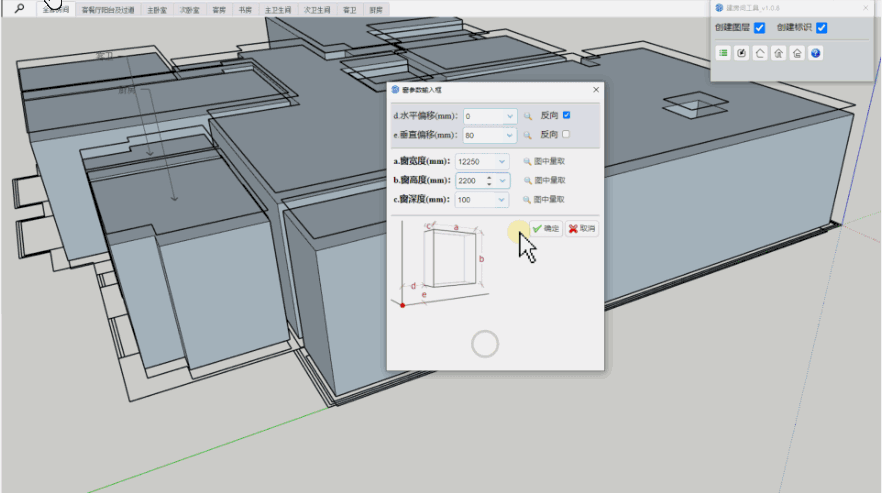Image resolution: width=882 pixels, height=493 pixels.
Task: Open the 书房 scene tab
Action: [x=246, y=10]
